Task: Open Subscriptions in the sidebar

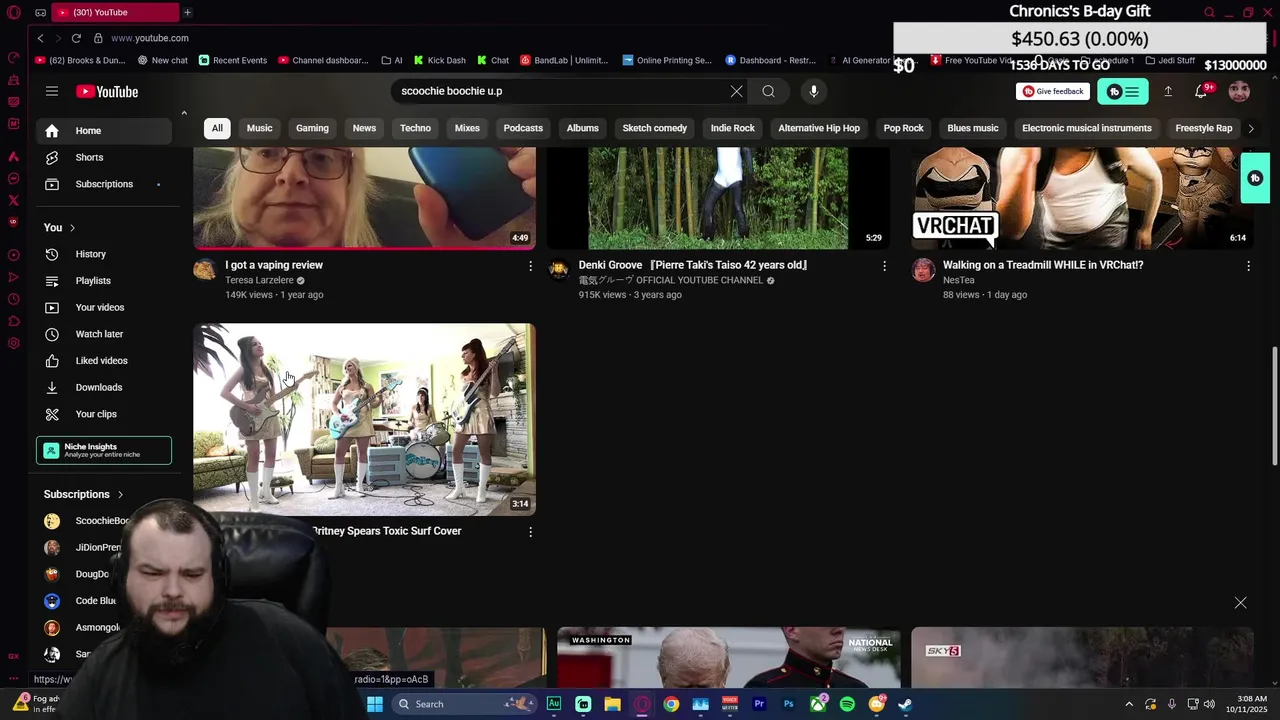Action: [104, 184]
